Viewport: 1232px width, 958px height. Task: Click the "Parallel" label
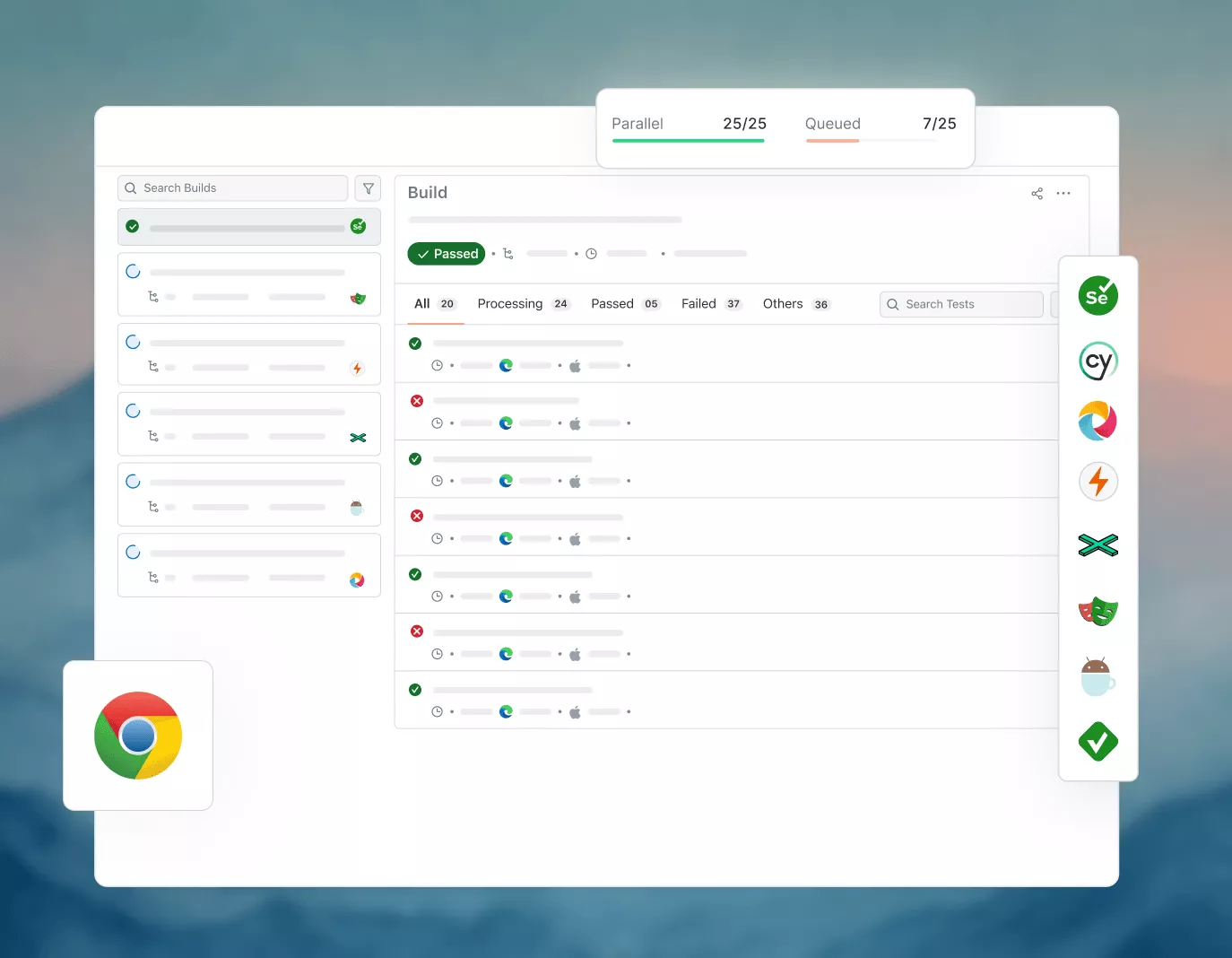coord(638,124)
